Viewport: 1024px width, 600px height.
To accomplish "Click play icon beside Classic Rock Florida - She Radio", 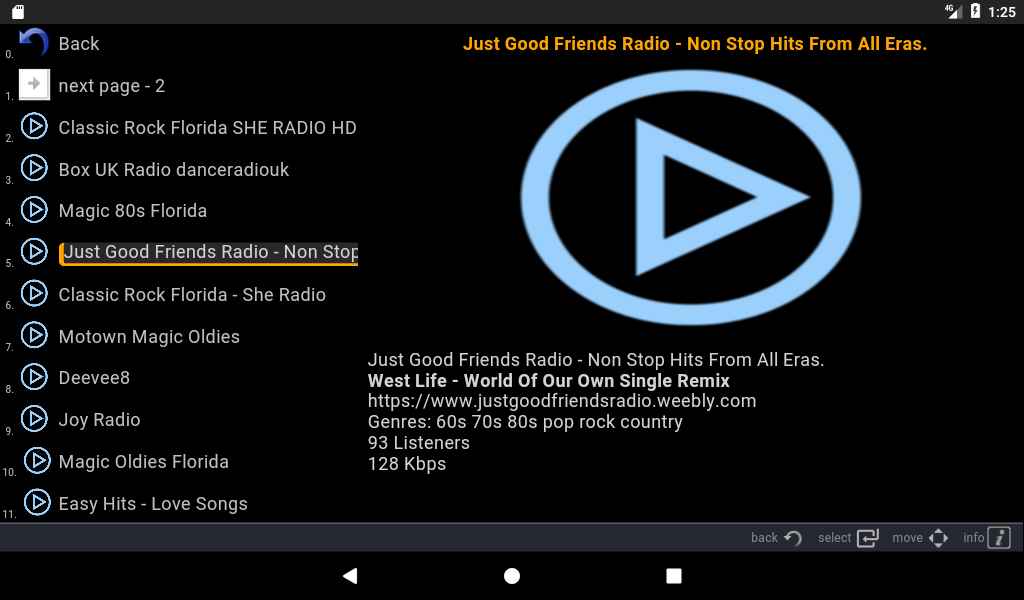I will pos(34,293).
